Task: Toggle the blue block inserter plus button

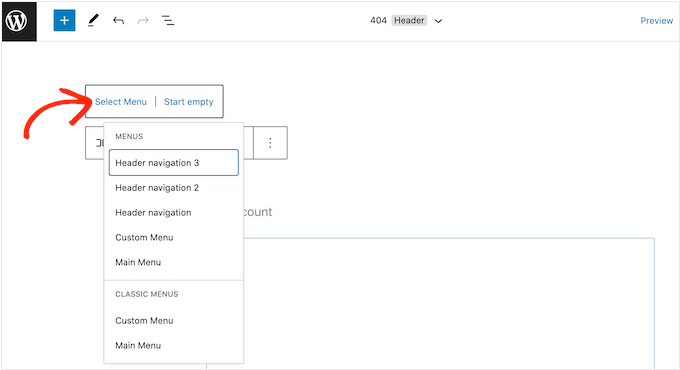Action: click(64, 20)
